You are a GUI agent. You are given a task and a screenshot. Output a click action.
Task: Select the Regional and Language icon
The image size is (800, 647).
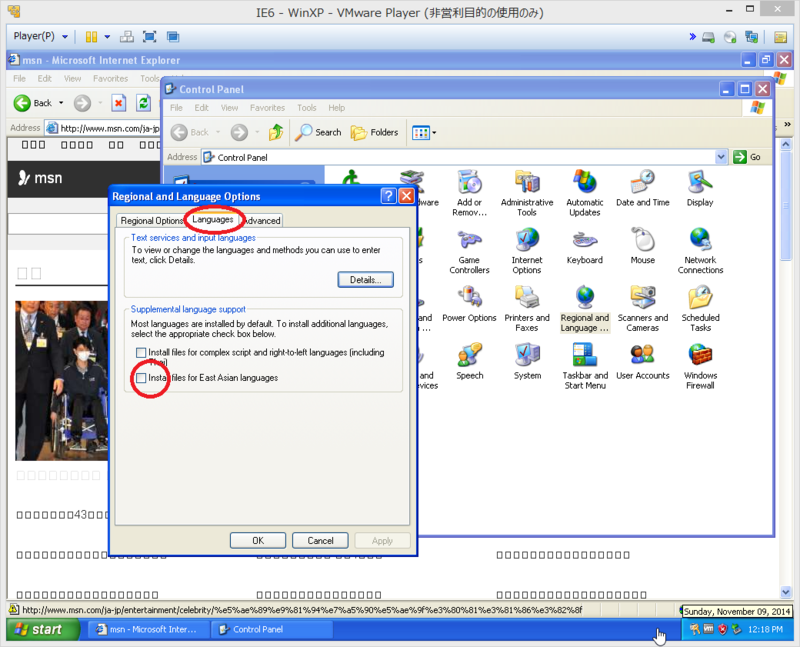pos(585,309)
